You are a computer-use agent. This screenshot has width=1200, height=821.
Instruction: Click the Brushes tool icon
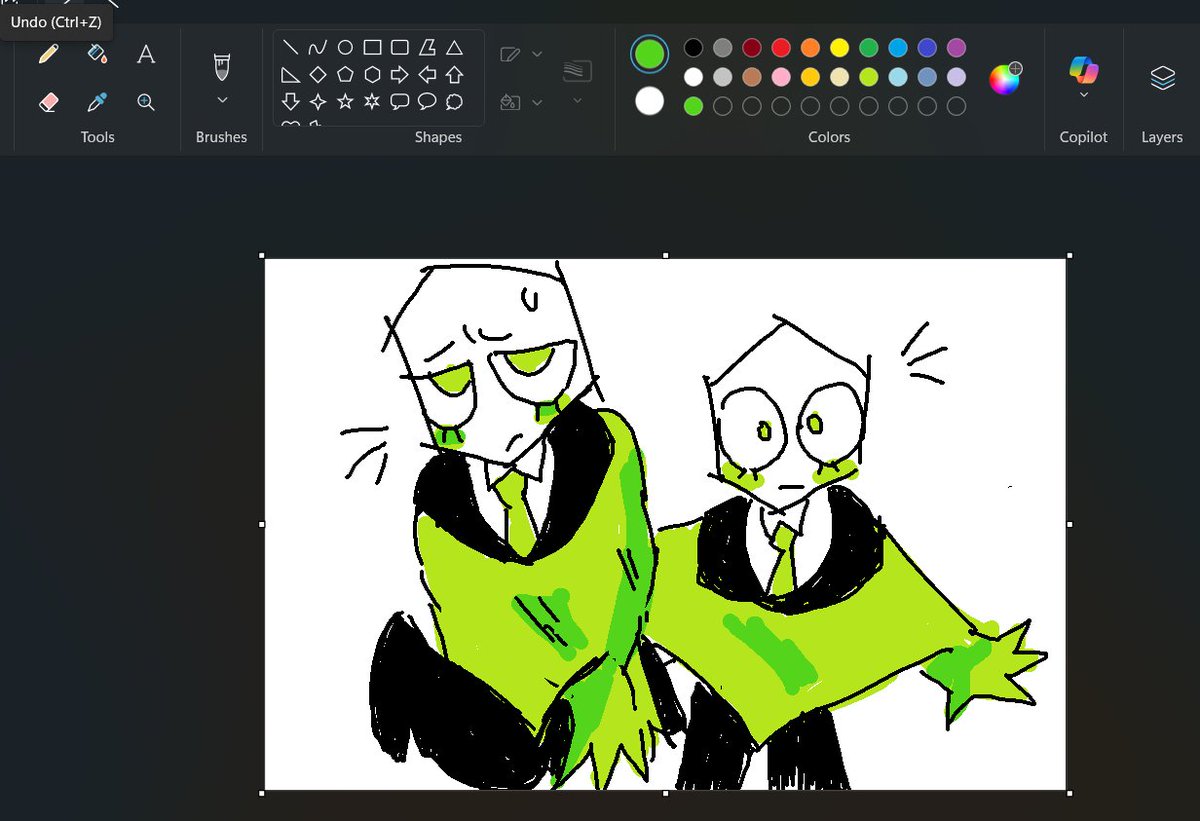click(222, 67)
